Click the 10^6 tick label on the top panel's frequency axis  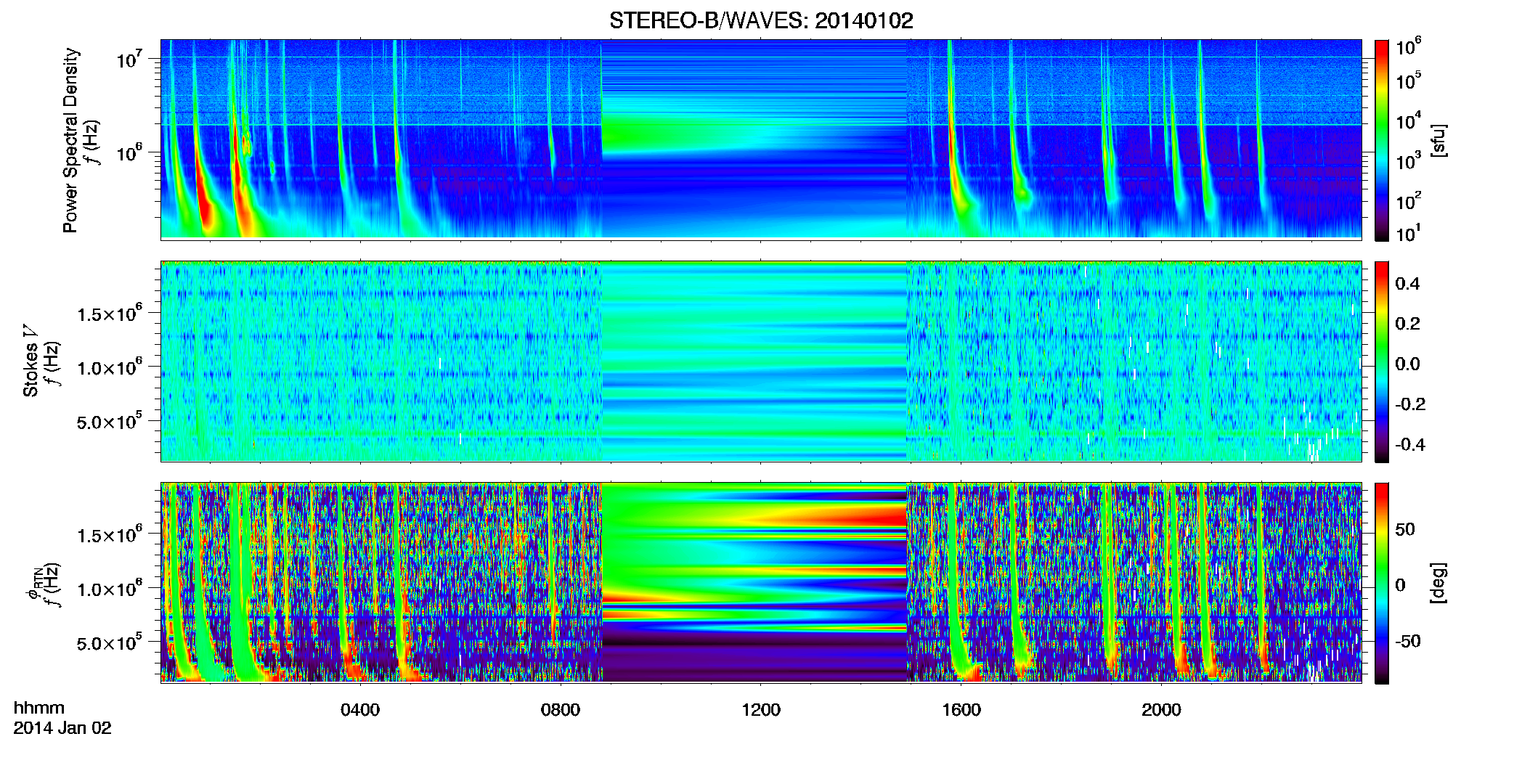(131, 153)
